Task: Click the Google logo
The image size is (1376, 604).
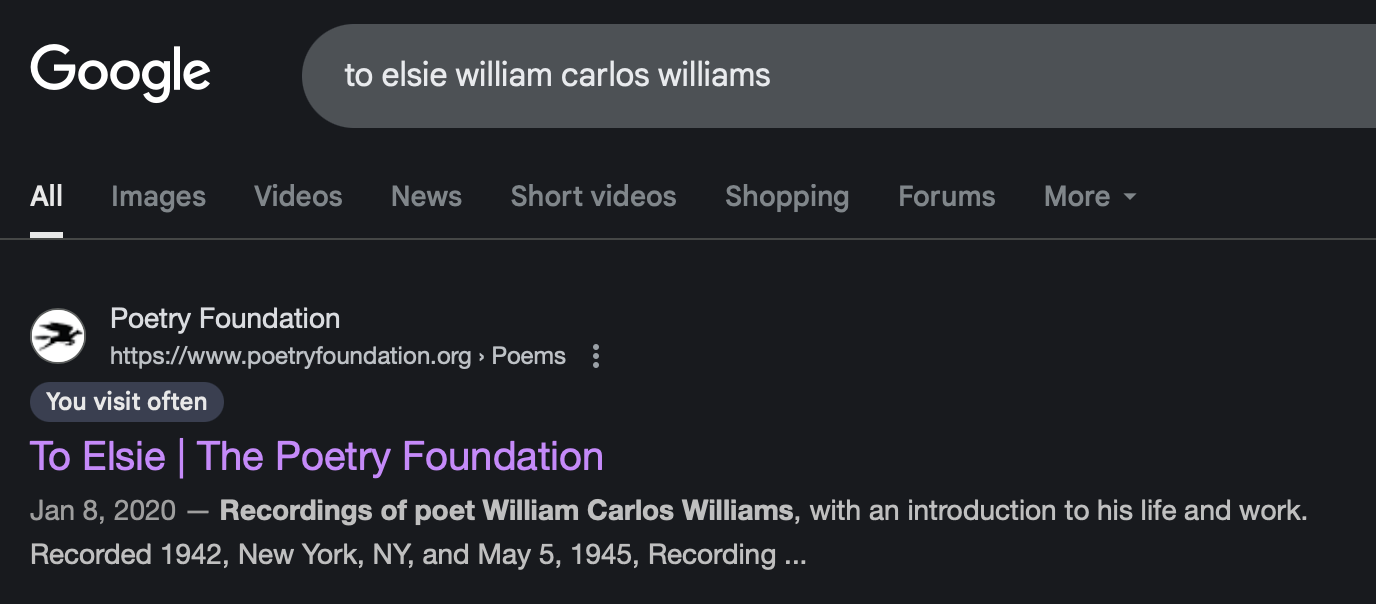Action: [120, 72]
